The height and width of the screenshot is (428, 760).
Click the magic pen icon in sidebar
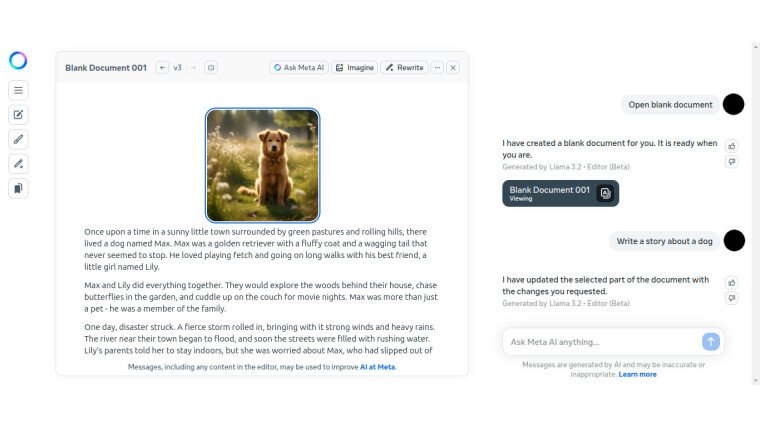coord(18,163)
